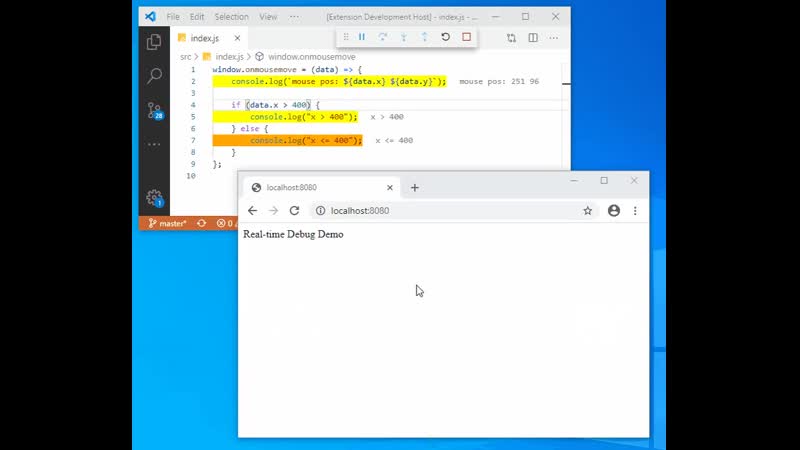Click the Step Over debug button
The image size is (800, 450).
point(383,37)
